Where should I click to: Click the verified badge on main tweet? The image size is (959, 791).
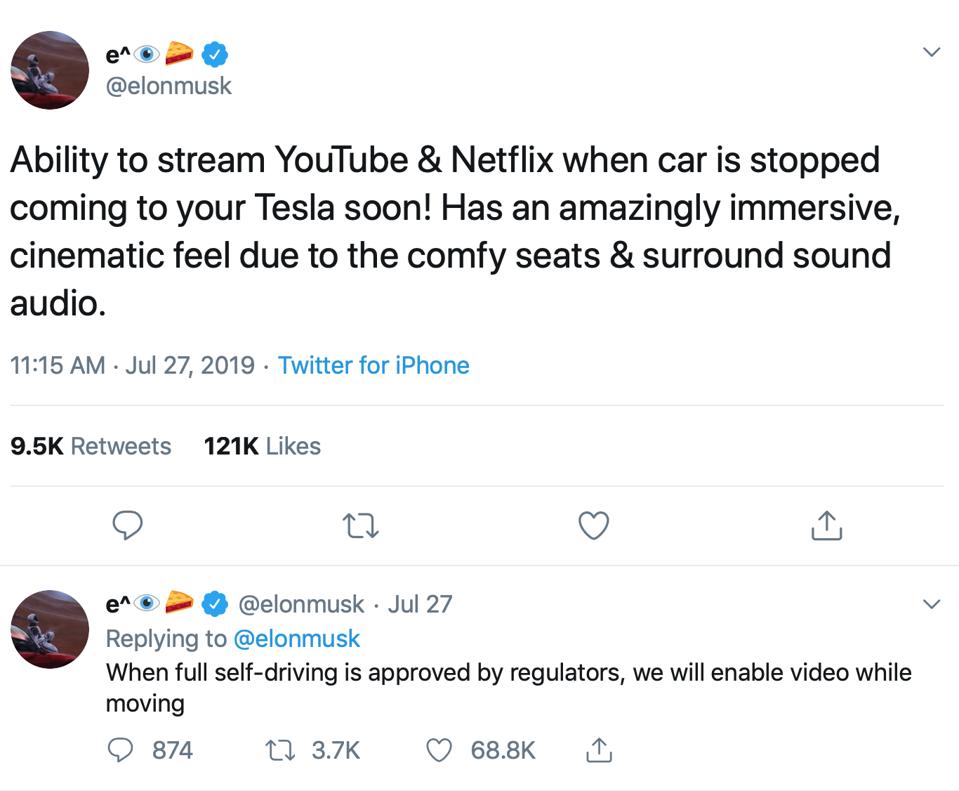[x=217, y=52]
